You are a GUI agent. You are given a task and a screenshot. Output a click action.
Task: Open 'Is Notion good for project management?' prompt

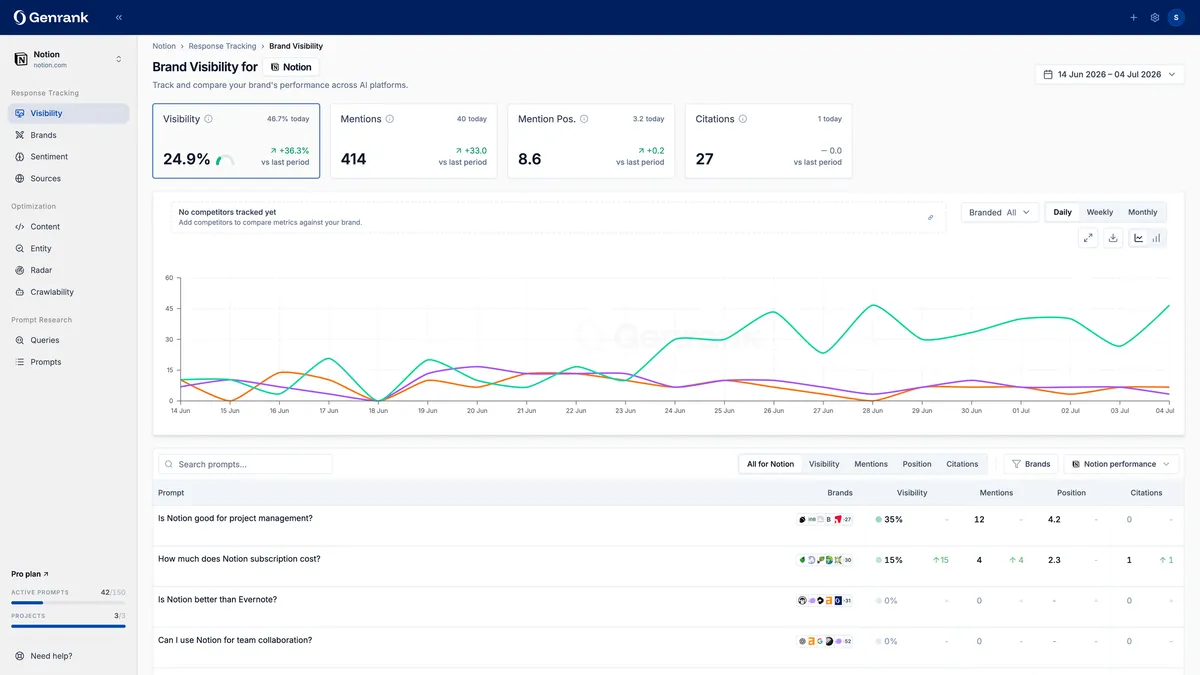click(x=235, y=518)
